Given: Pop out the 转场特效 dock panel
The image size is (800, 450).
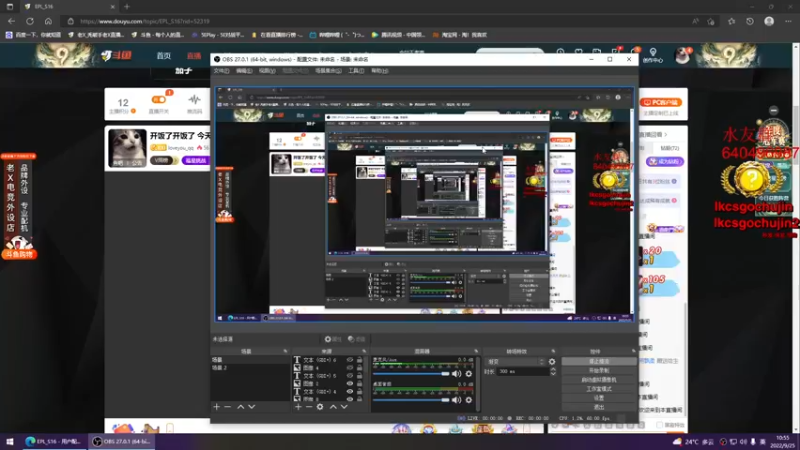Looking at the screenshot, I should (x=553, y=351).
